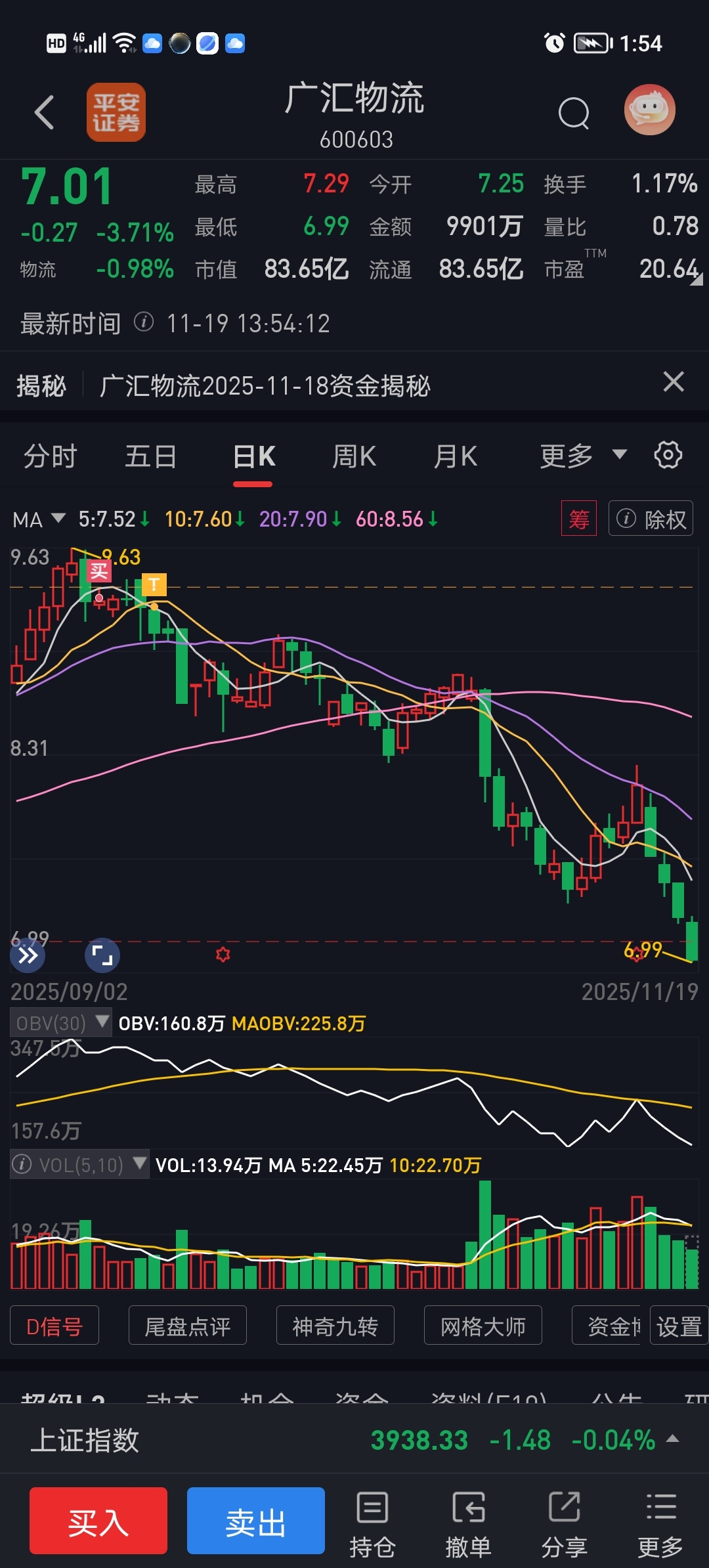Open the 更多 menu icon in bottom bar
The width and height of the screenshot is (709, 1568).
[x=660, y=1524]
